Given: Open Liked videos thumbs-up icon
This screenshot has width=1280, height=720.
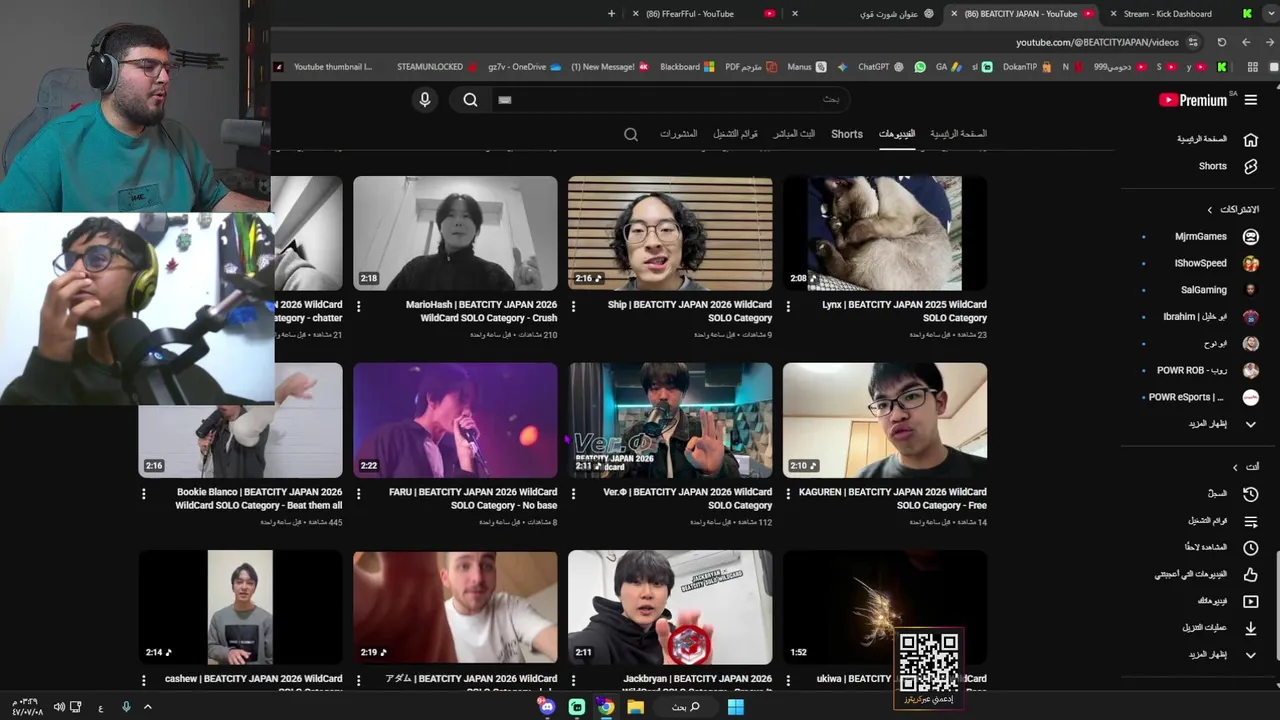Looking at the screenshot, I should coord(1250,575).
